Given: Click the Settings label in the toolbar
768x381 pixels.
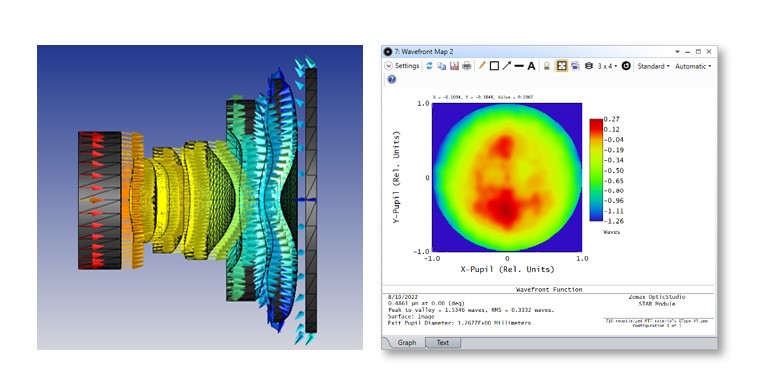Looking at the screenshot, I should pyautogui.click(x=407, y=66).
